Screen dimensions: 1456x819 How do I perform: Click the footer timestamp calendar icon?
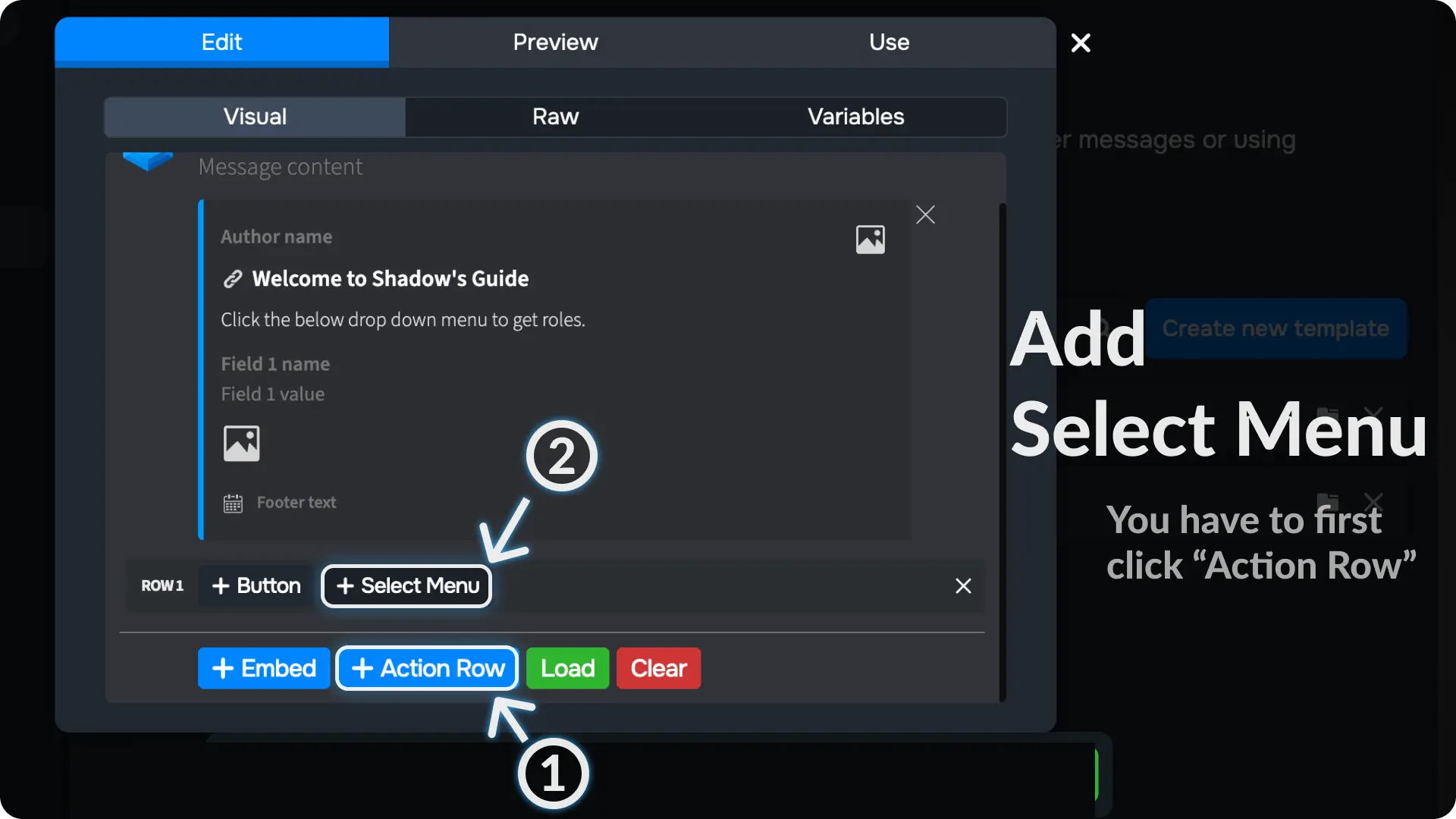233,504
